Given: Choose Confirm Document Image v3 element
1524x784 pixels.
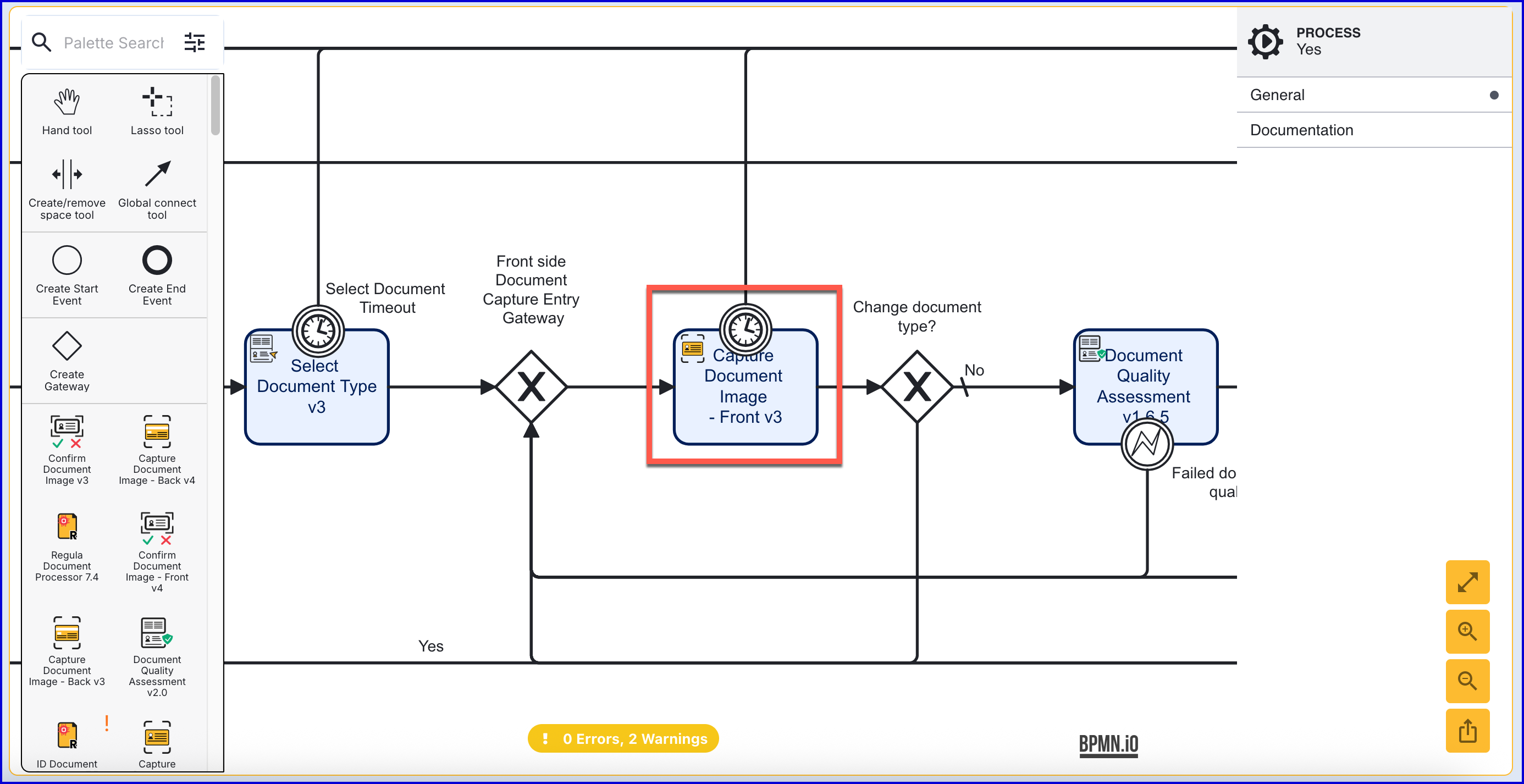Looking at the screenshot, I should 67,433.
